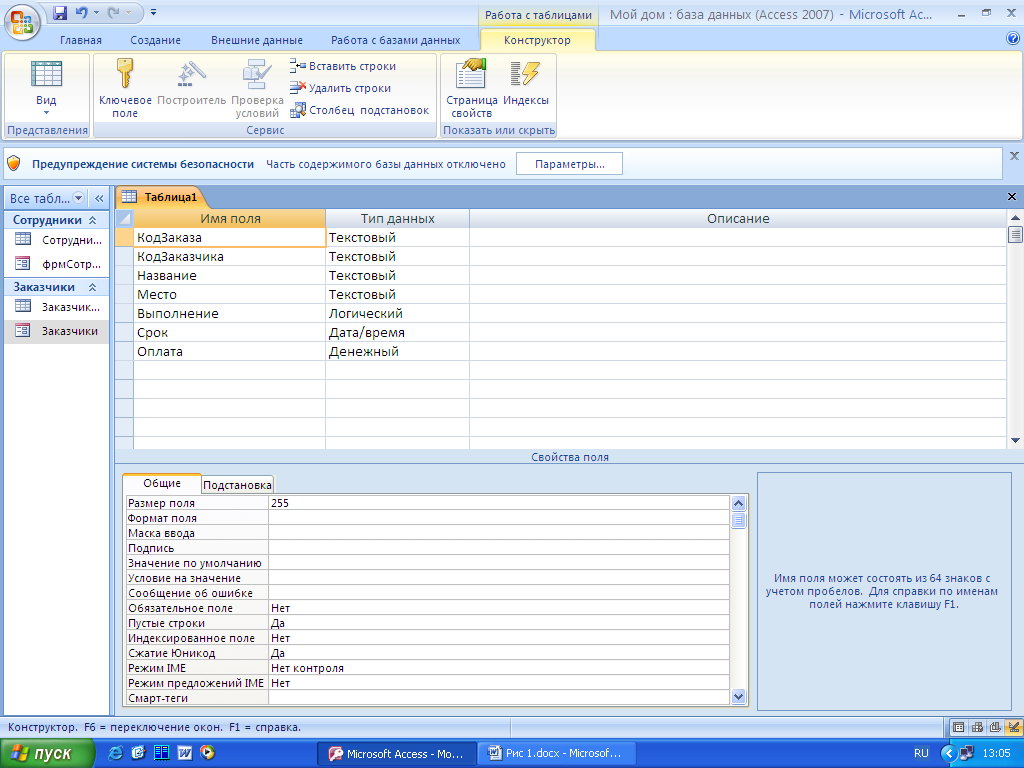Image resolution: width=1024 pixels, height=768 pixels.
Task: Open media player from quick launch
Action: point(208,753)
